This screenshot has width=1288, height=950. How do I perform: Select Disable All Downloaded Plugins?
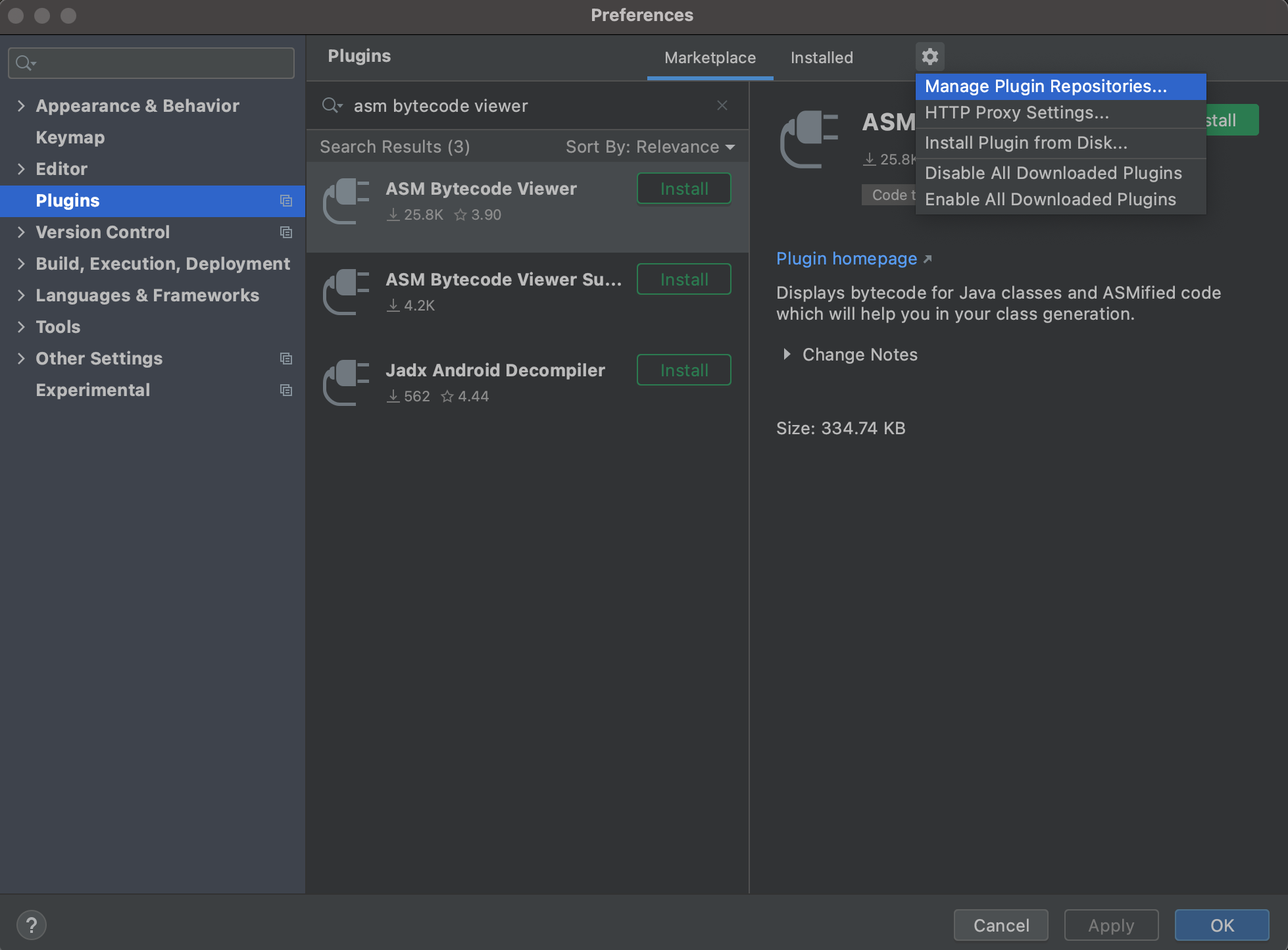point(1053,172)
